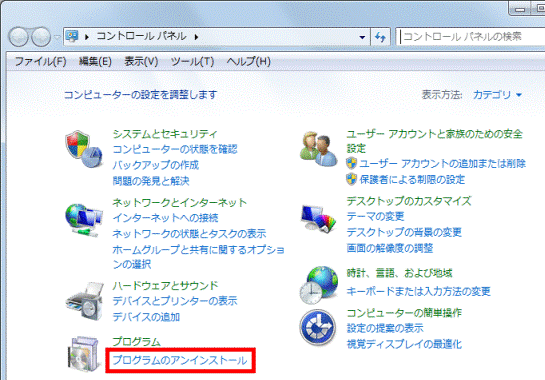This screenshot has height=380, width=545.
Task: Click the refresh arrows button near address bar
Action: click(x=380, y=37)
